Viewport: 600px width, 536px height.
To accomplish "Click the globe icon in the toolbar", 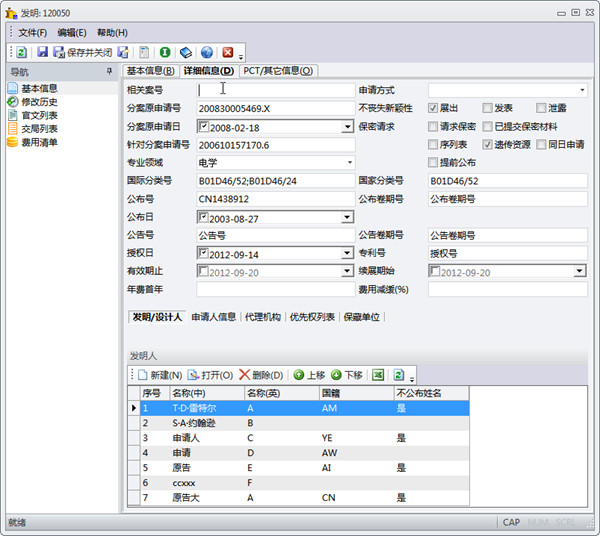I will 207,52.
